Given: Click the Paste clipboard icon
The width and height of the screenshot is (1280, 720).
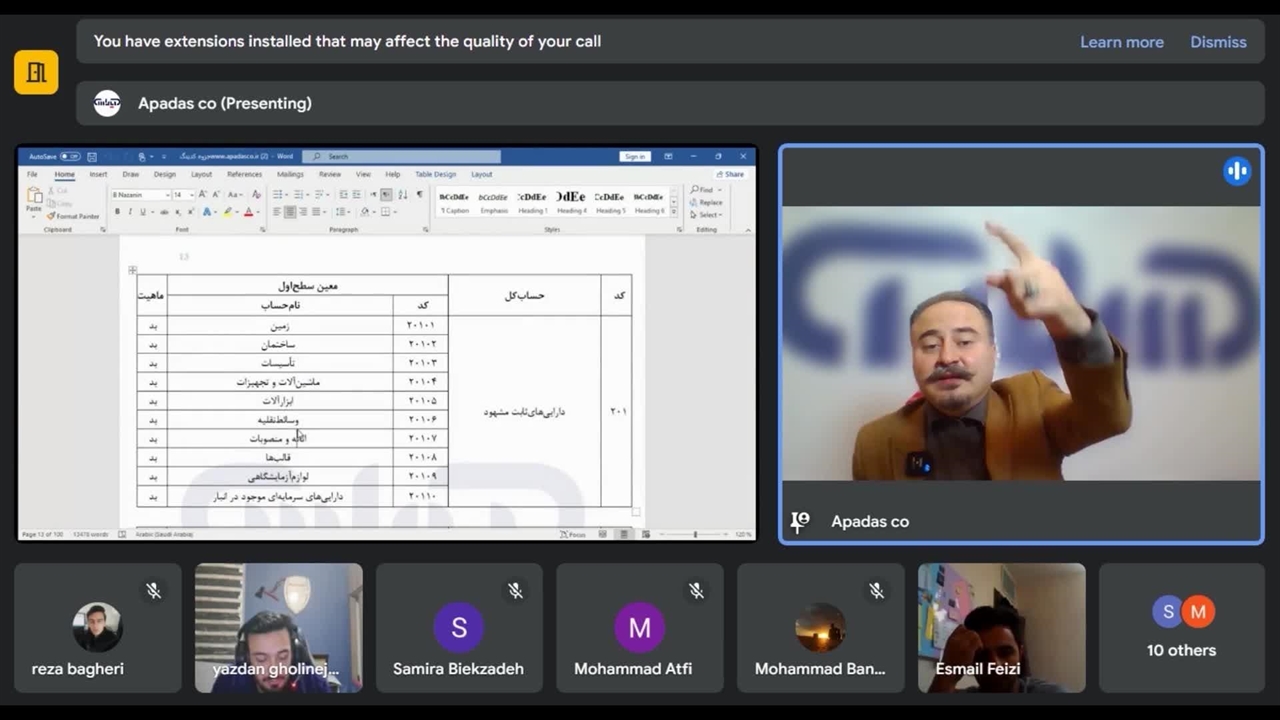Looking at the screenshot, I should point(35,198).
